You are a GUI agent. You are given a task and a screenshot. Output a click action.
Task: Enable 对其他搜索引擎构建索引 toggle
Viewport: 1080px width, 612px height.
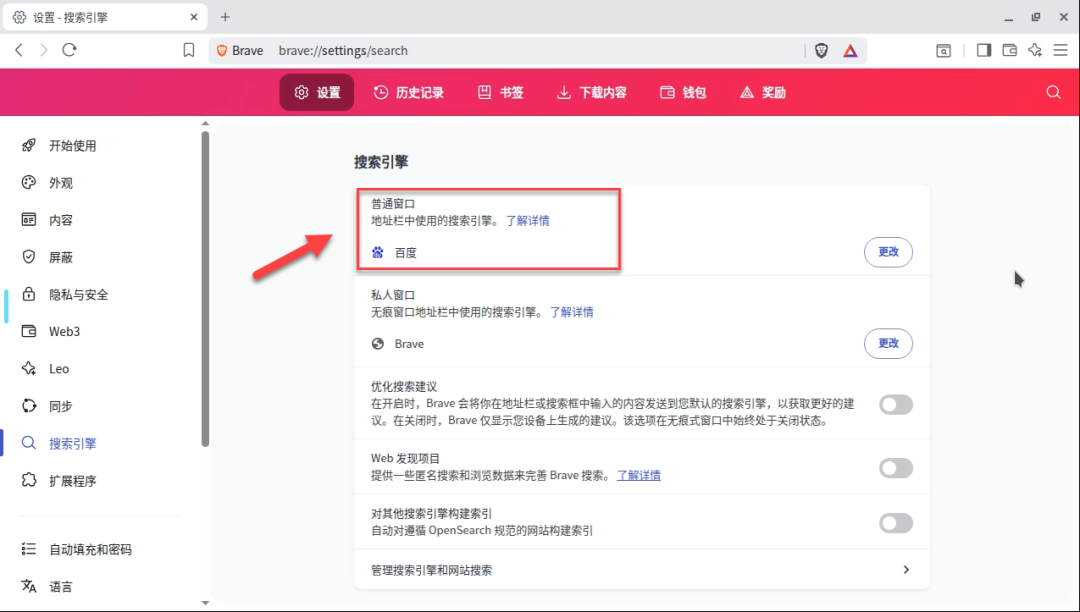pos(895,523)
